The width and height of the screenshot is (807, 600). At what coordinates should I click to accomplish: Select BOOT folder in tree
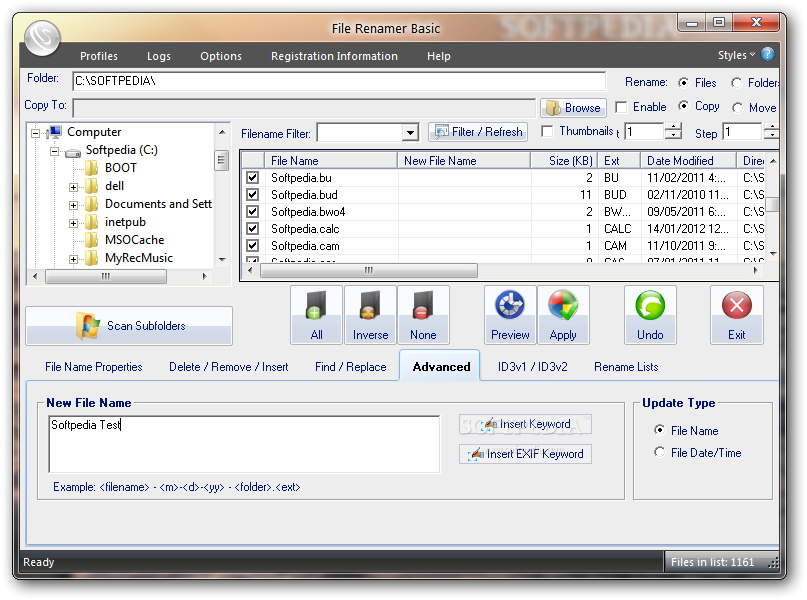(x=120, y=168)
